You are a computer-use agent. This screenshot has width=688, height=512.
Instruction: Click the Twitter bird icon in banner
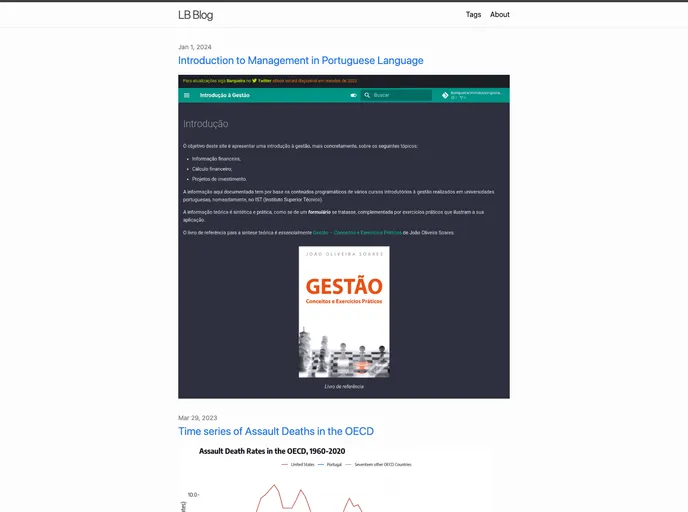click(x=254, y=80)
